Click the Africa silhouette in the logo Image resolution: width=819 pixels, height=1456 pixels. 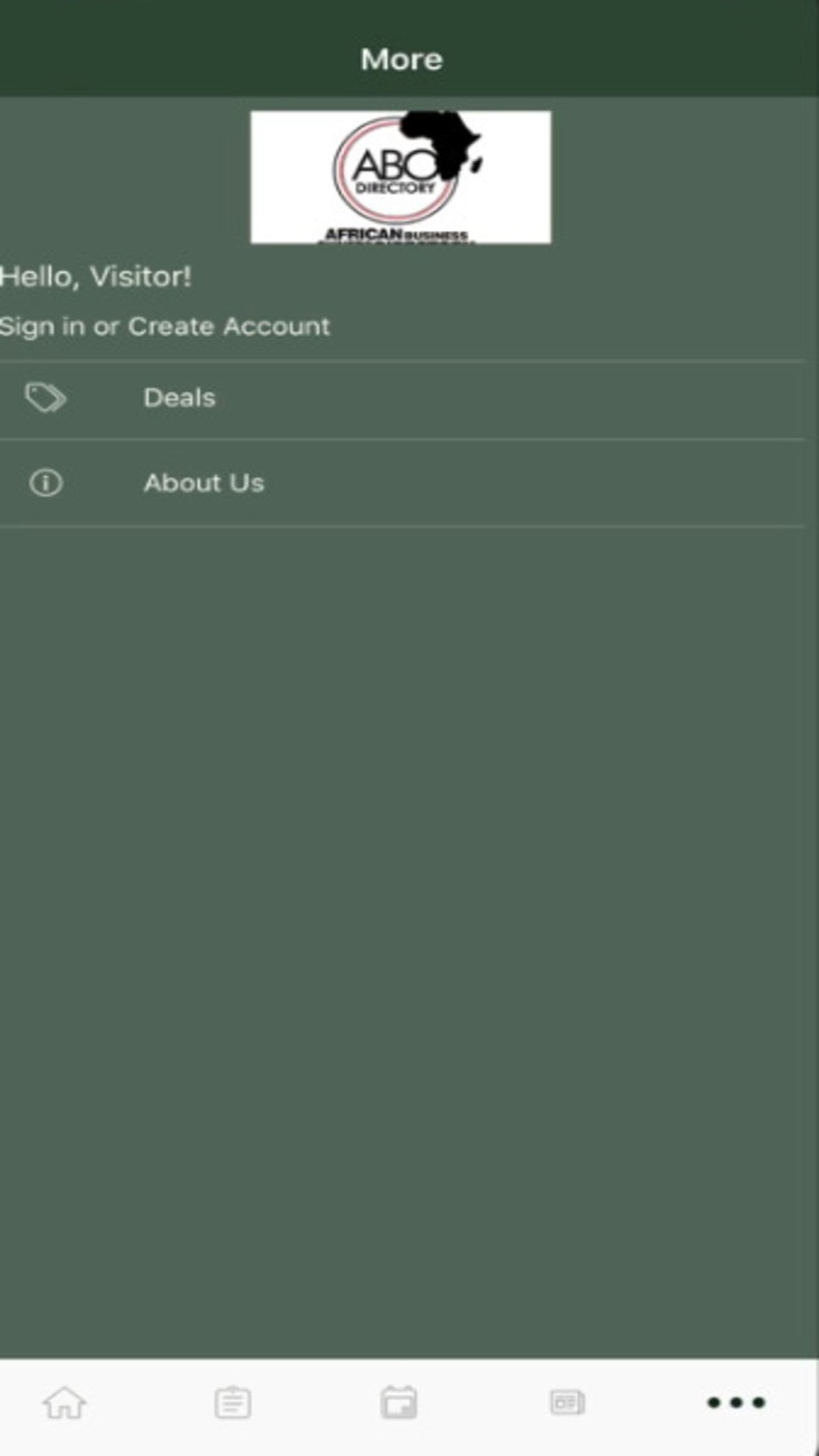tap(443, 143)
